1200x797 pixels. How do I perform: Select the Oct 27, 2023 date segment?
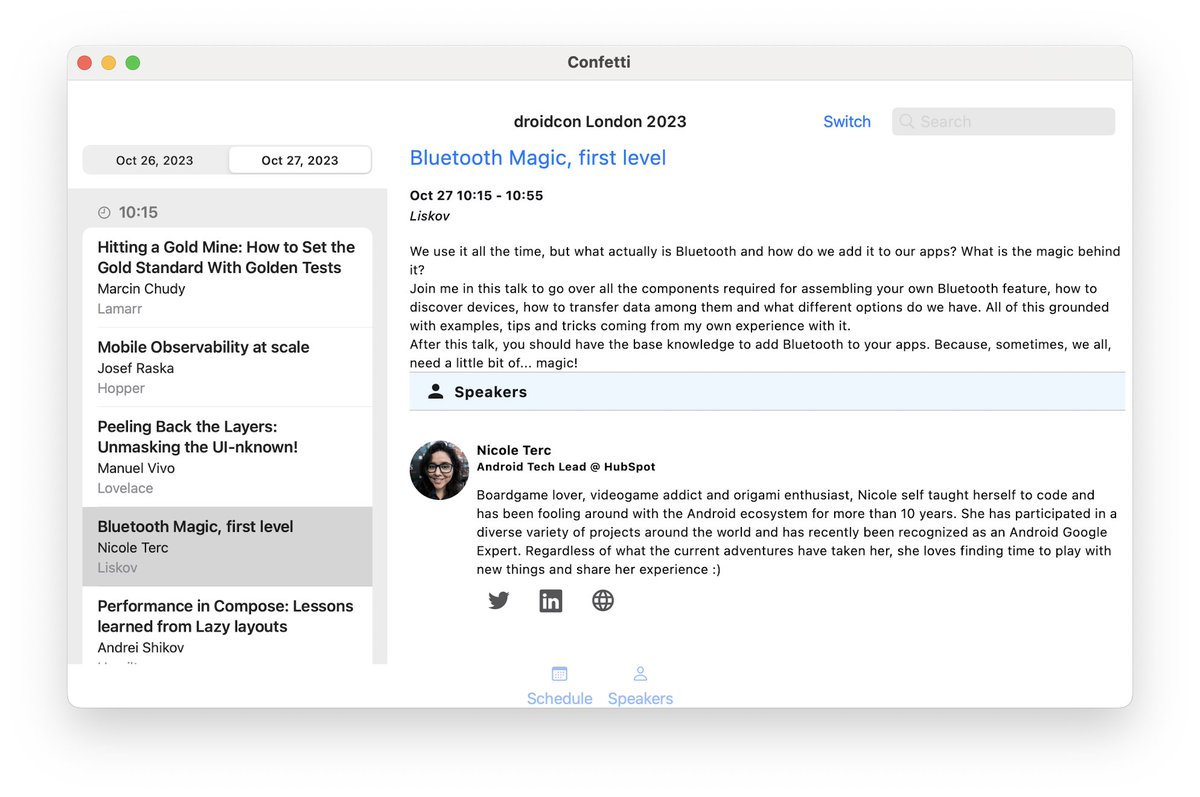(x=300, y=160)
